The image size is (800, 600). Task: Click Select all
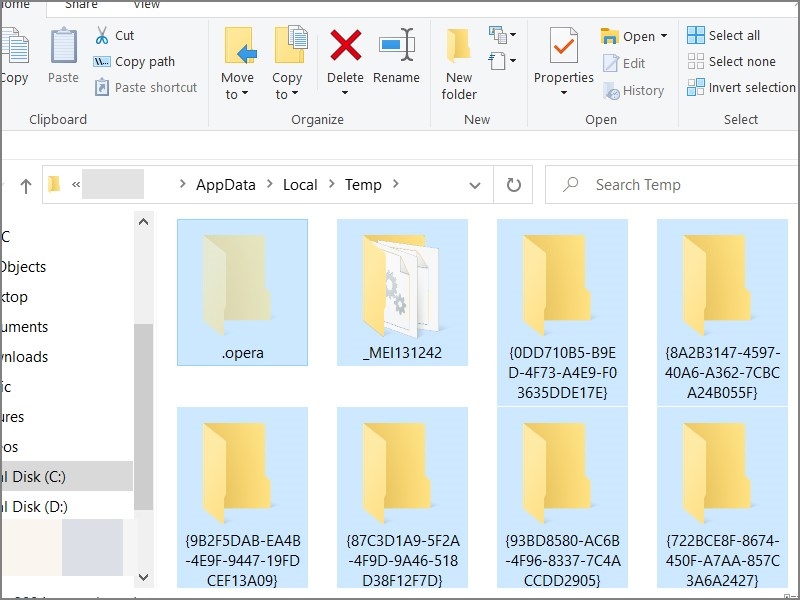coord(723,35)
